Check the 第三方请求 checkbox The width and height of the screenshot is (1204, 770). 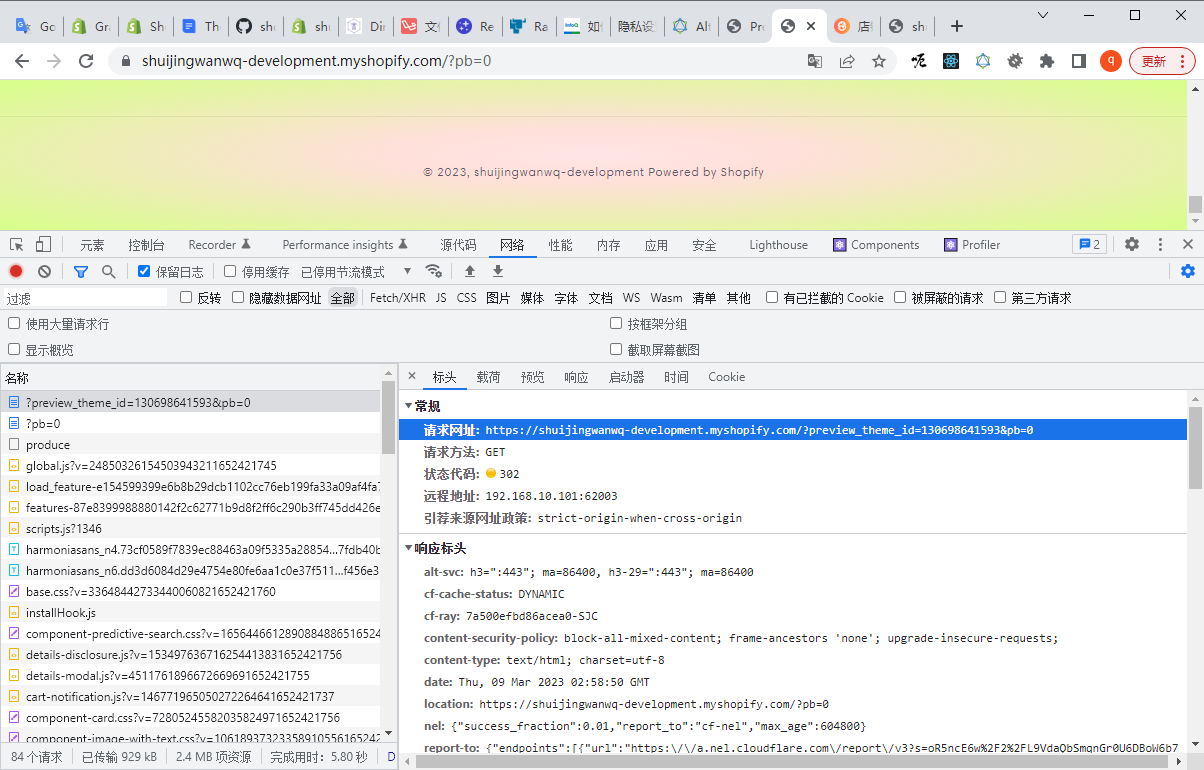point(1000,298)
